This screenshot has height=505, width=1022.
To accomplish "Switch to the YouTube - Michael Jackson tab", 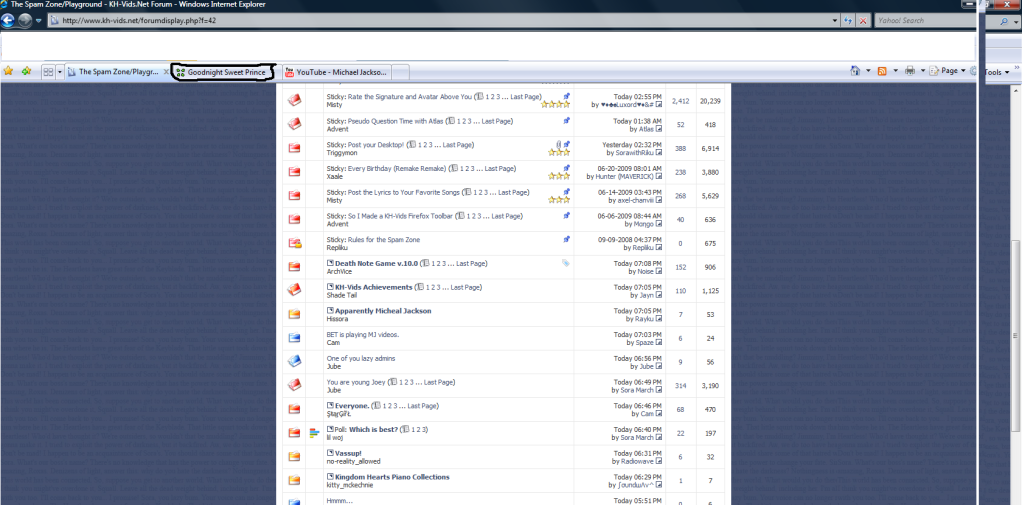I will (337, 72).
